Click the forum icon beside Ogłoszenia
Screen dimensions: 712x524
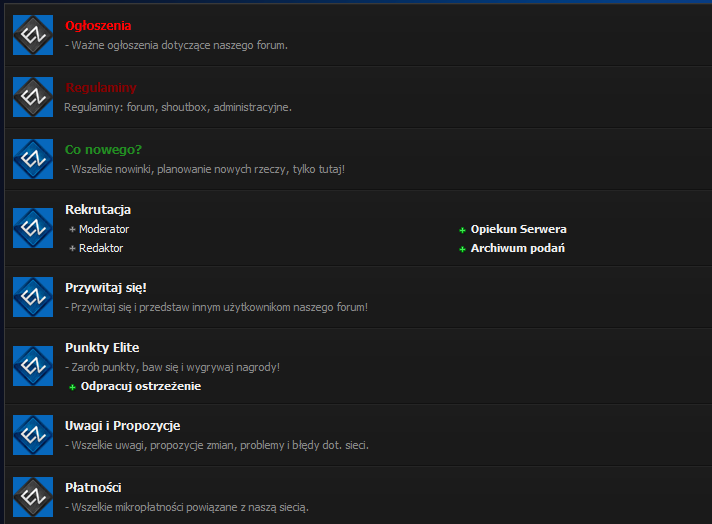(32, 35)
